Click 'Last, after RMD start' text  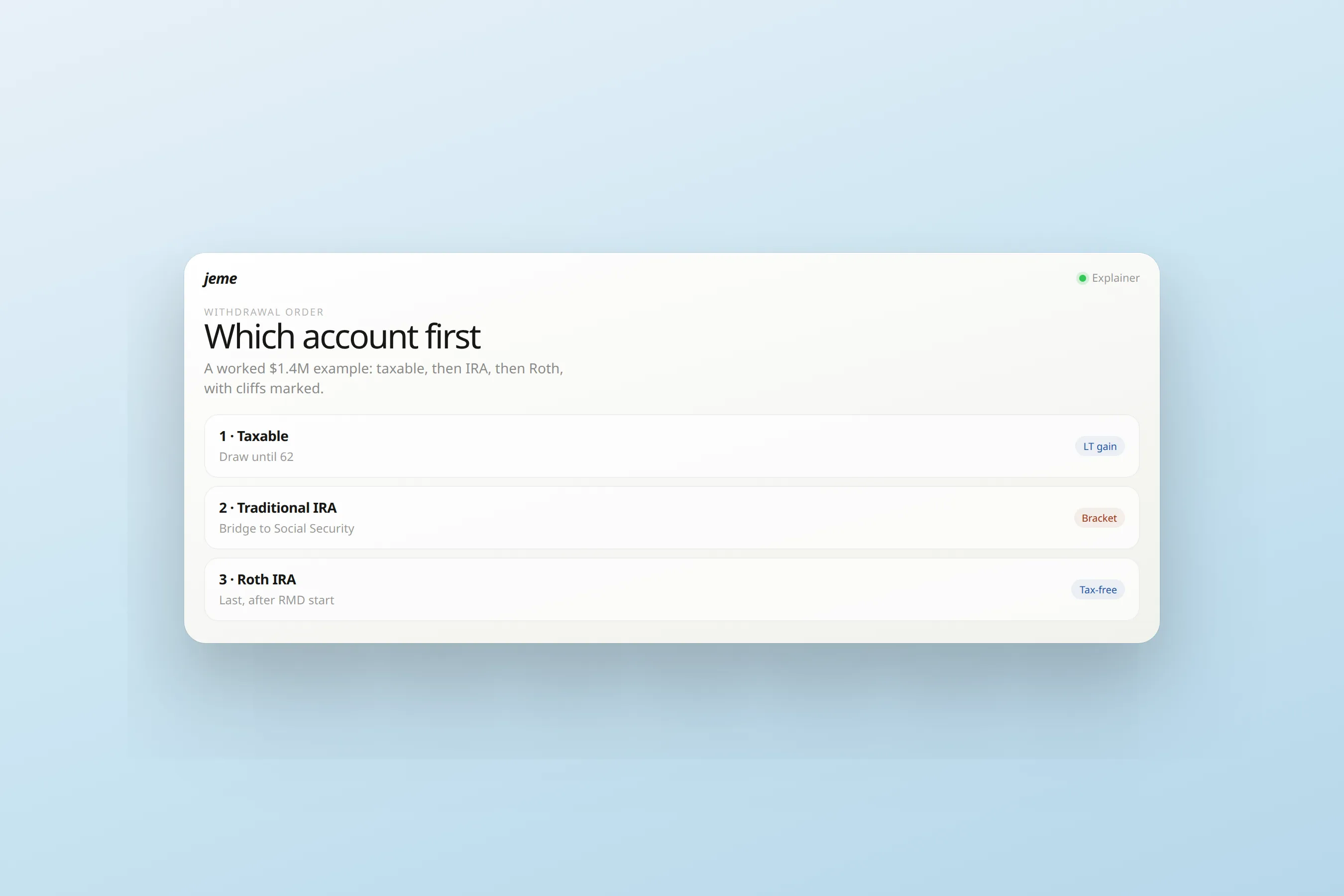tap(277, 600)
